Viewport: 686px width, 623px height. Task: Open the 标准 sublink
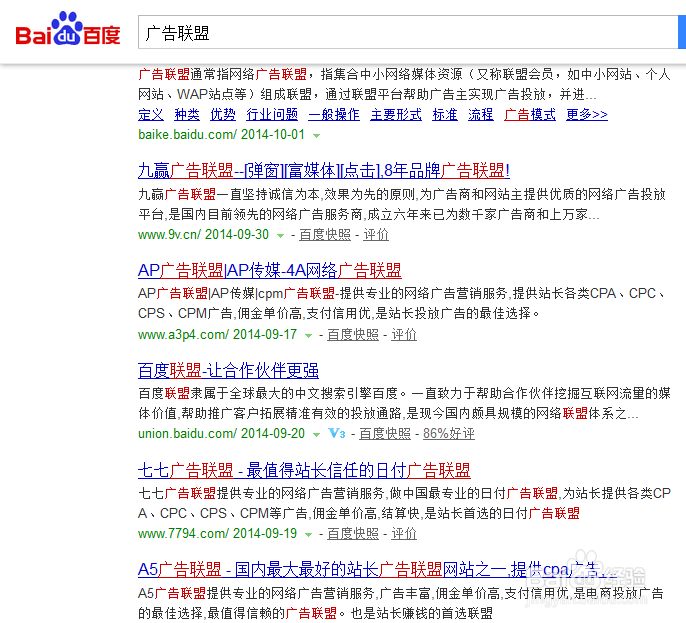point(445,115)
